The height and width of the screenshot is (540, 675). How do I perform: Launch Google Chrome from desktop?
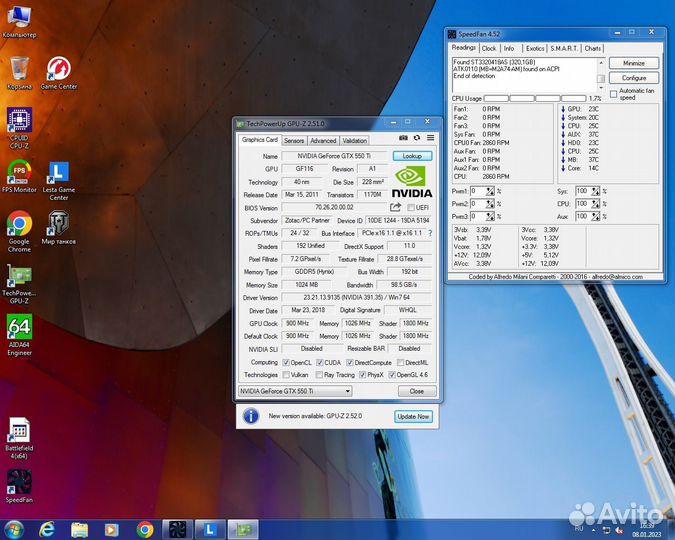coord(19,231)
